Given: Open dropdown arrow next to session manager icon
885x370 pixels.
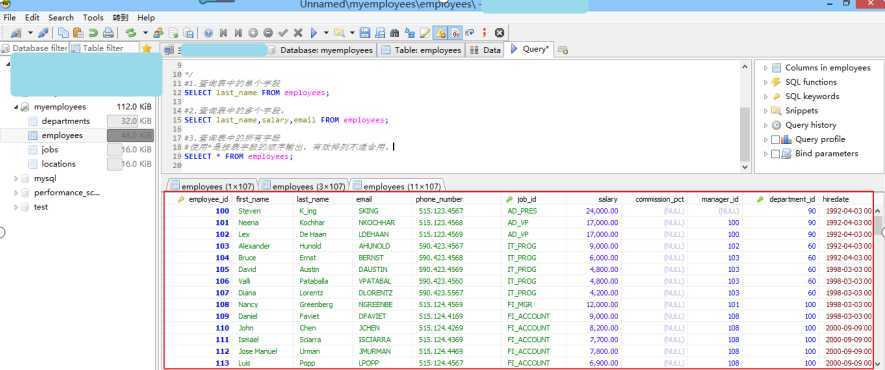Looking at the screenshot, I should 30,33.
